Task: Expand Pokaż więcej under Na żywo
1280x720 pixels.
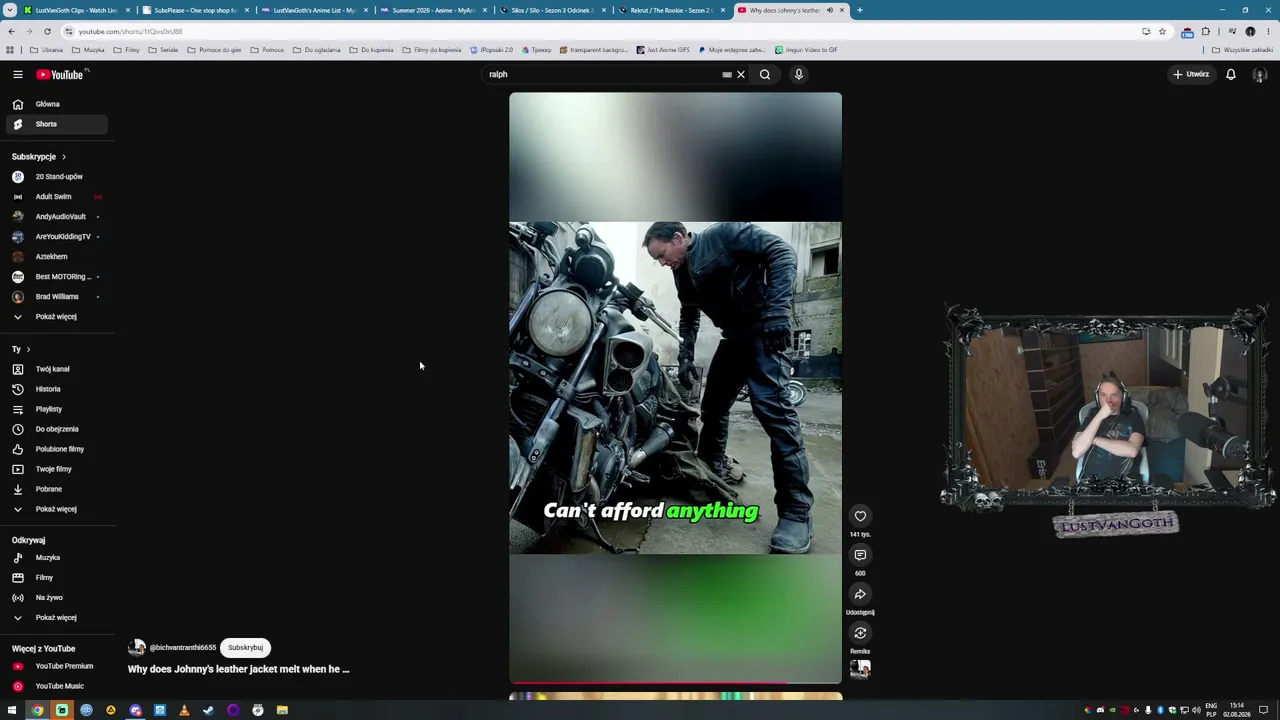Action: click(x=55, y=618)
